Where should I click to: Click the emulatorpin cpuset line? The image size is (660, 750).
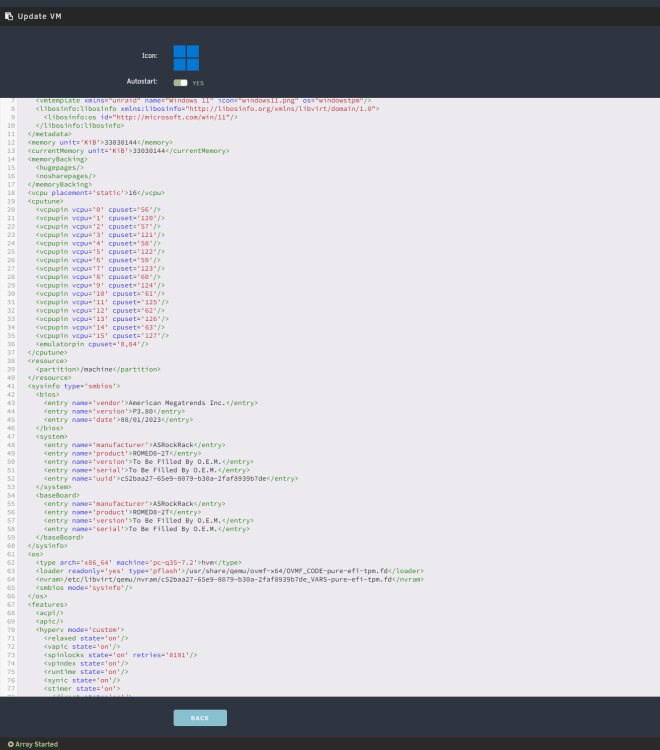pyautogui.click(x=92, y=344)
